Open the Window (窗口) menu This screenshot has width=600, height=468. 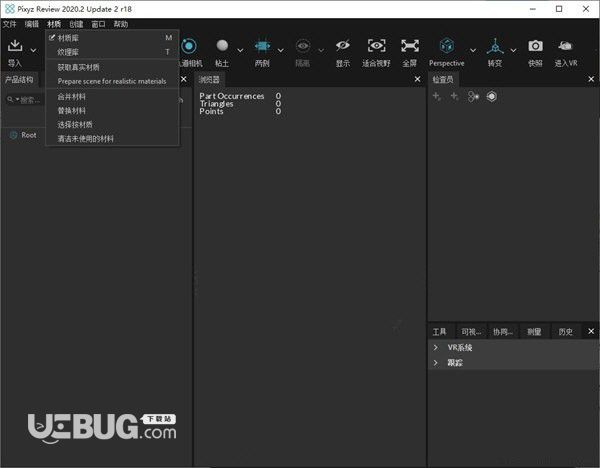pyautogui.click(x=98, y=24)
